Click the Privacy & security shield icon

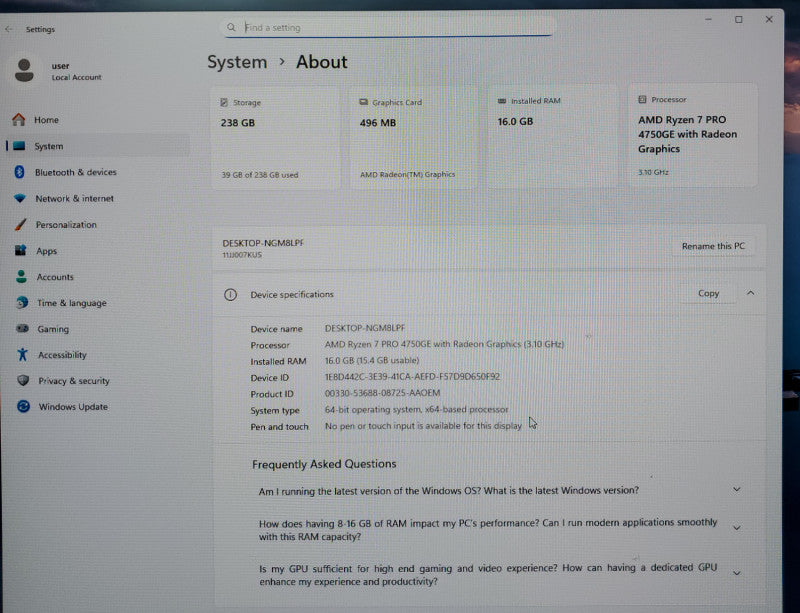23,380
